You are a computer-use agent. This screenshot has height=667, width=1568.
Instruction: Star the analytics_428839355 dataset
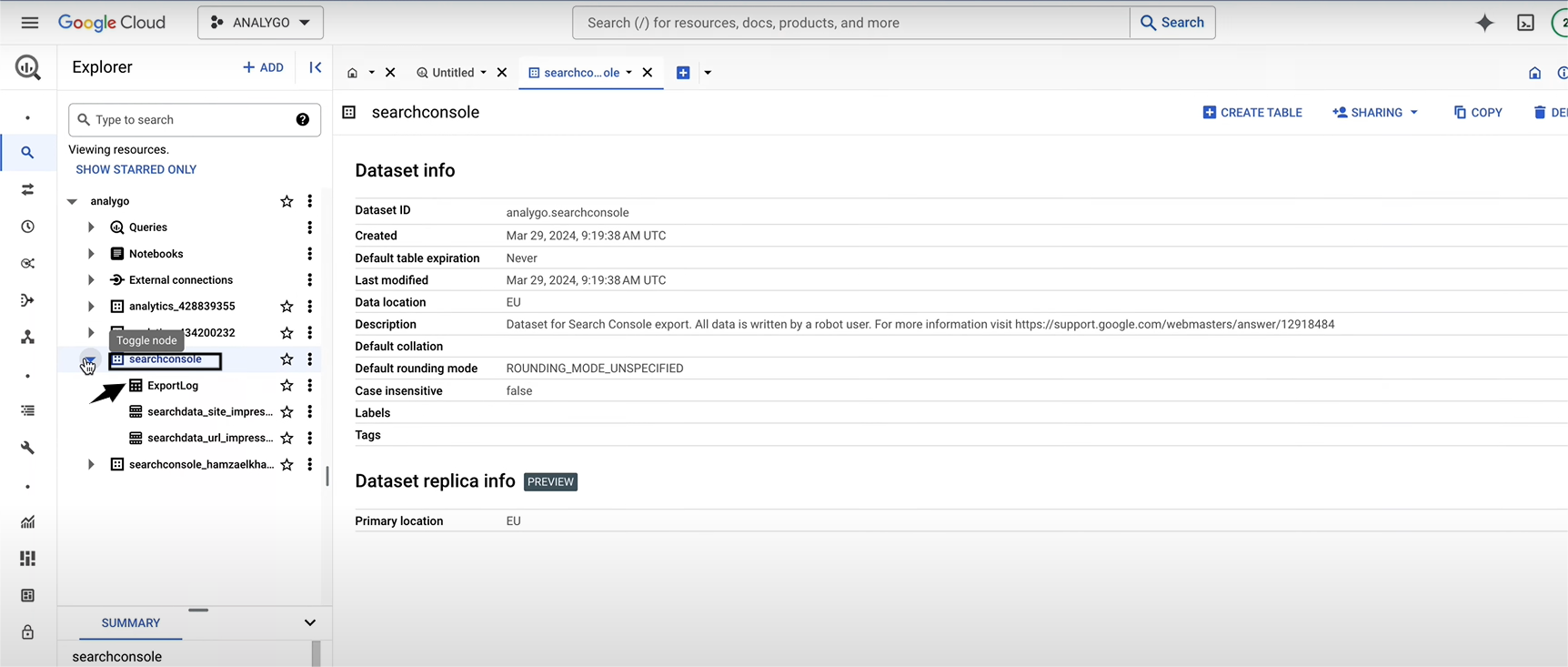pyautogui.click(x=286, y=307)
